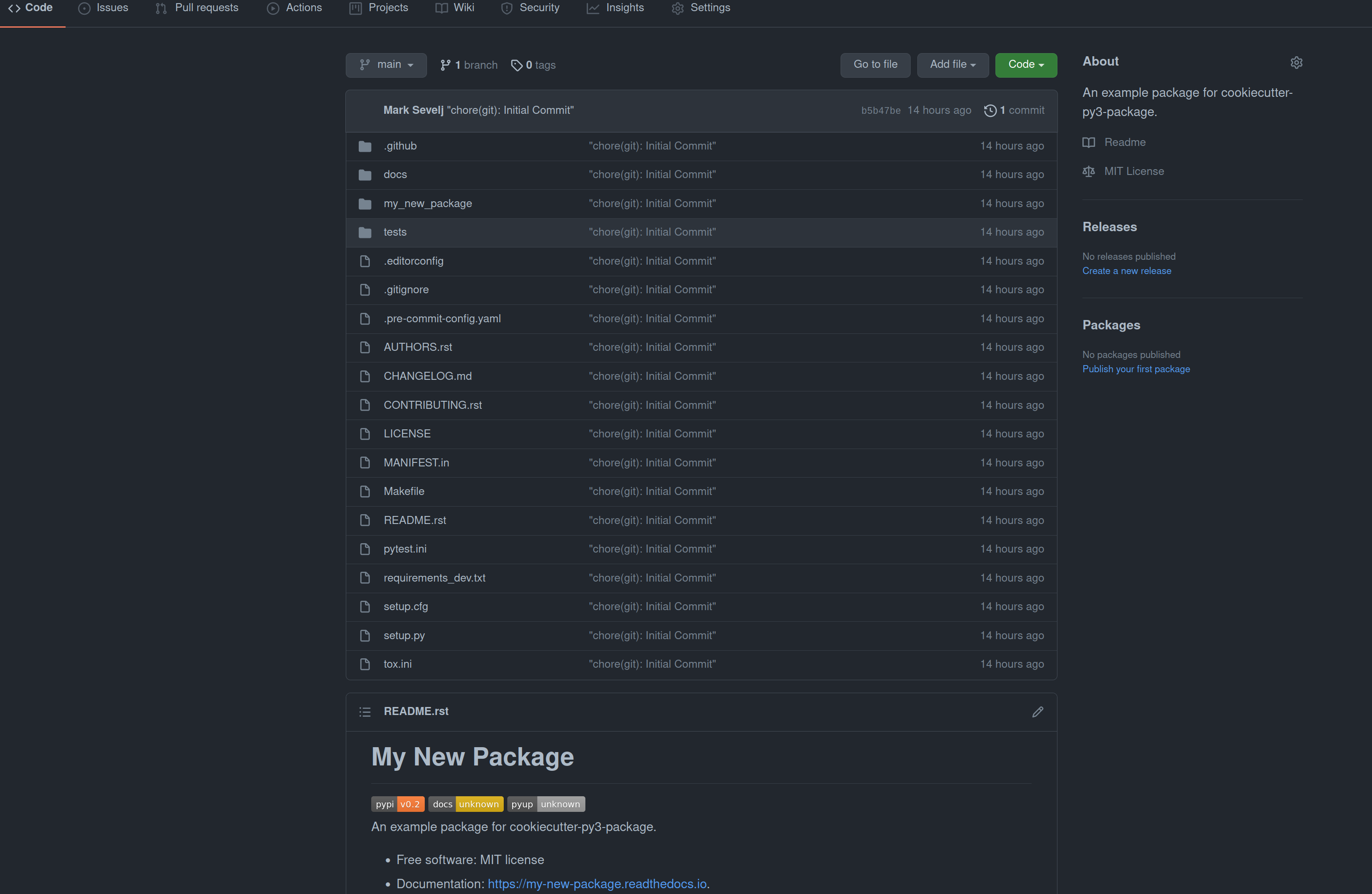The height and width of the screenshot is (894, 1372).
Task: Click Publish your first package link
Action: pos(1136,369)
